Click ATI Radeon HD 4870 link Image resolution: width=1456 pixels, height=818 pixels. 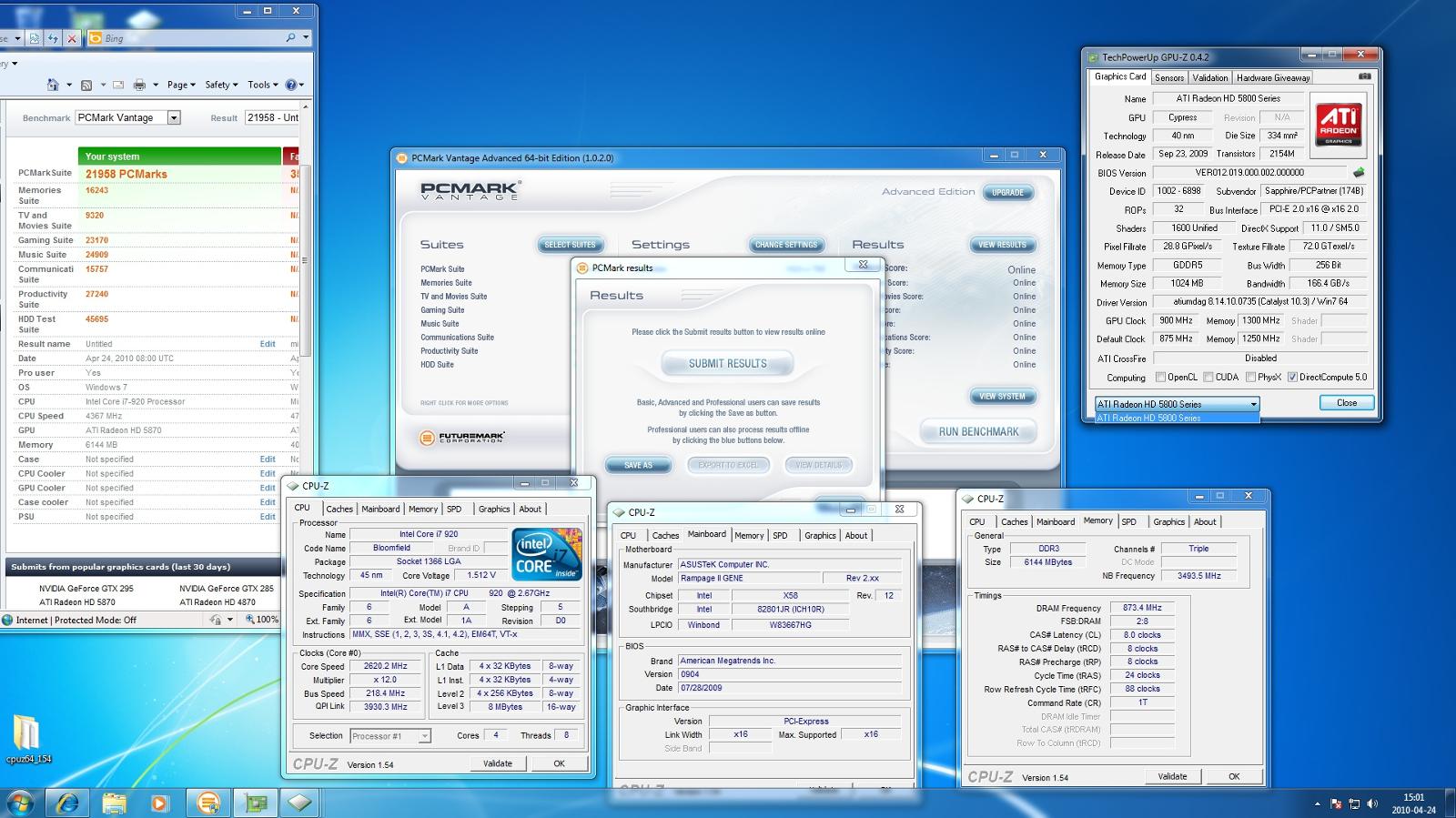(217, 602)
